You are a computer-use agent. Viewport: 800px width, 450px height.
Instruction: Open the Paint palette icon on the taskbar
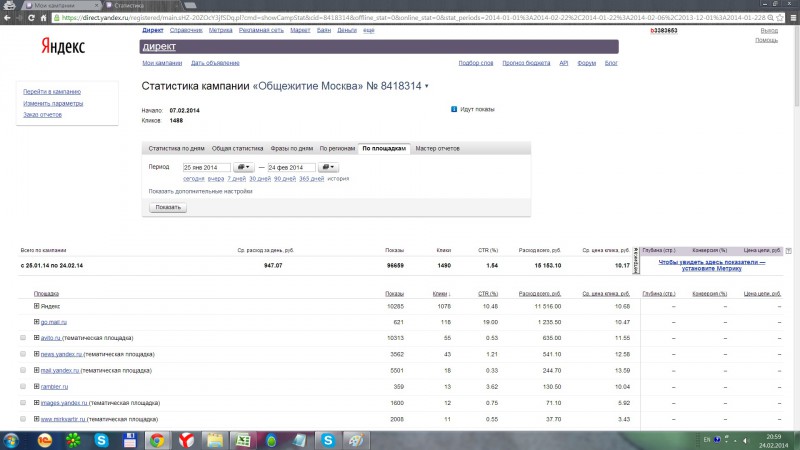tap(356, 440)
